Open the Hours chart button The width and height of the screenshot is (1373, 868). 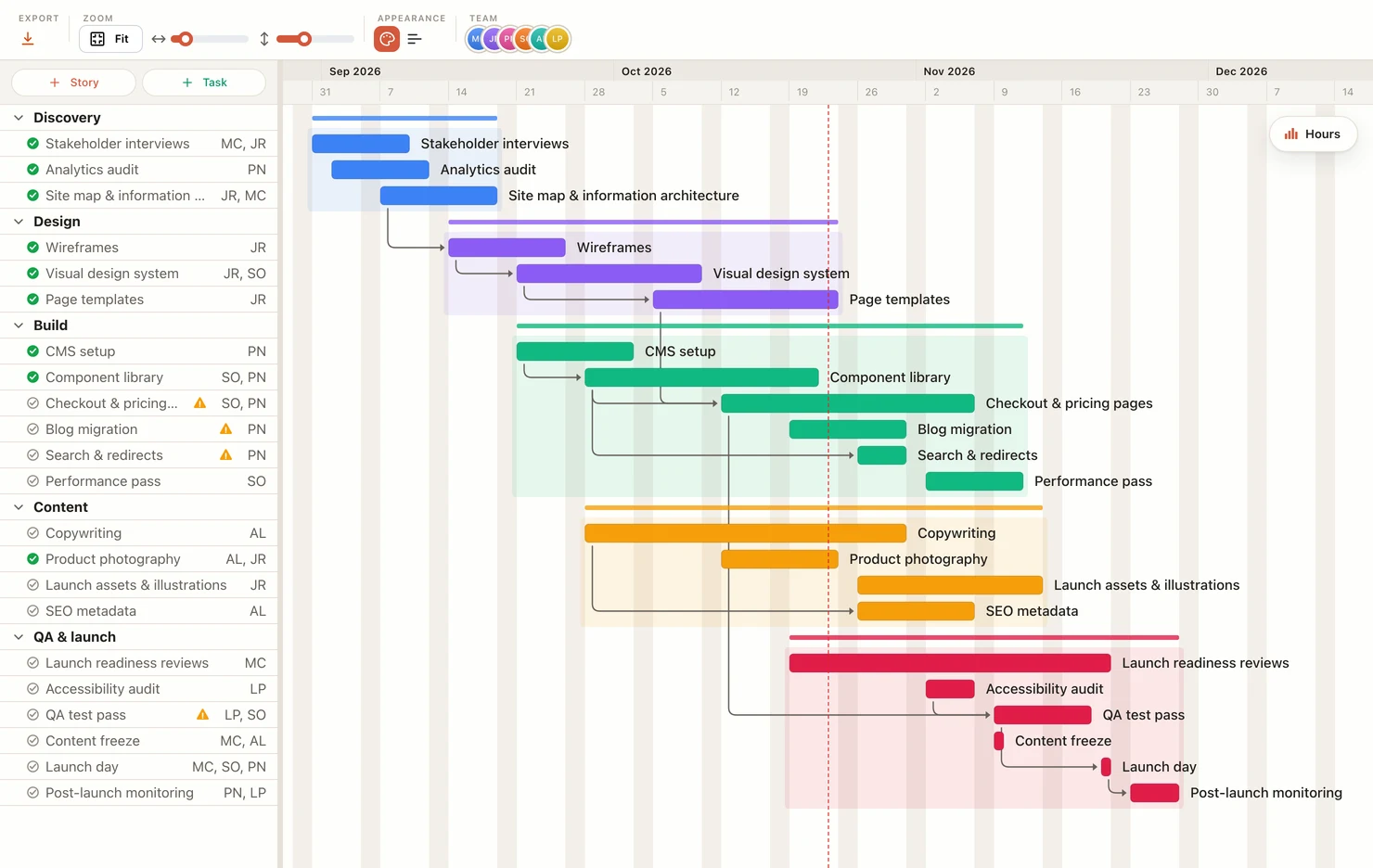[x=1313, y=134]
